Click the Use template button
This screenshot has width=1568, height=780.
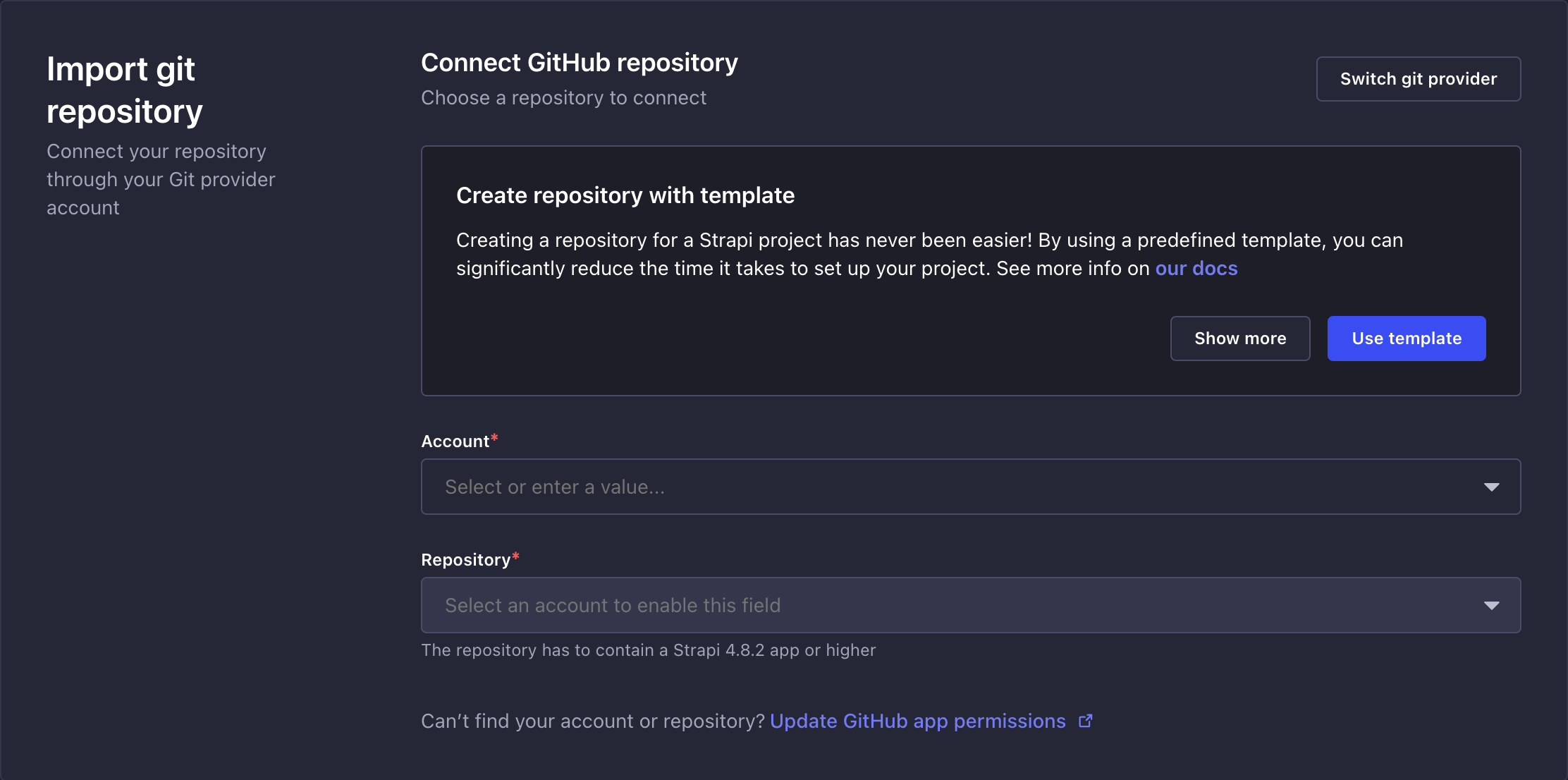coord(1406,338)
